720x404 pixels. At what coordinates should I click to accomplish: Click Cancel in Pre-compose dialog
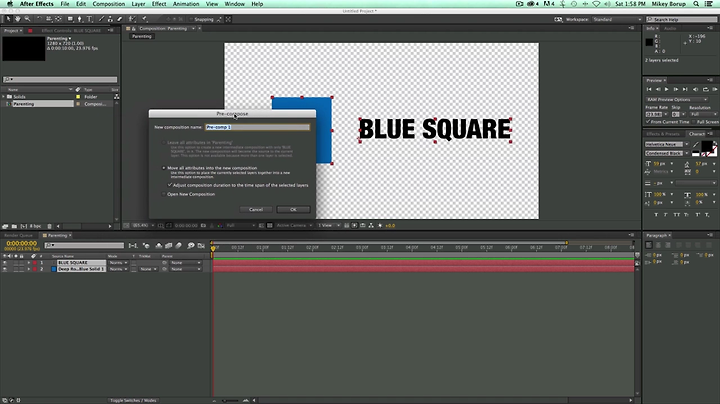pyautogui.click(x=256, y=209)
